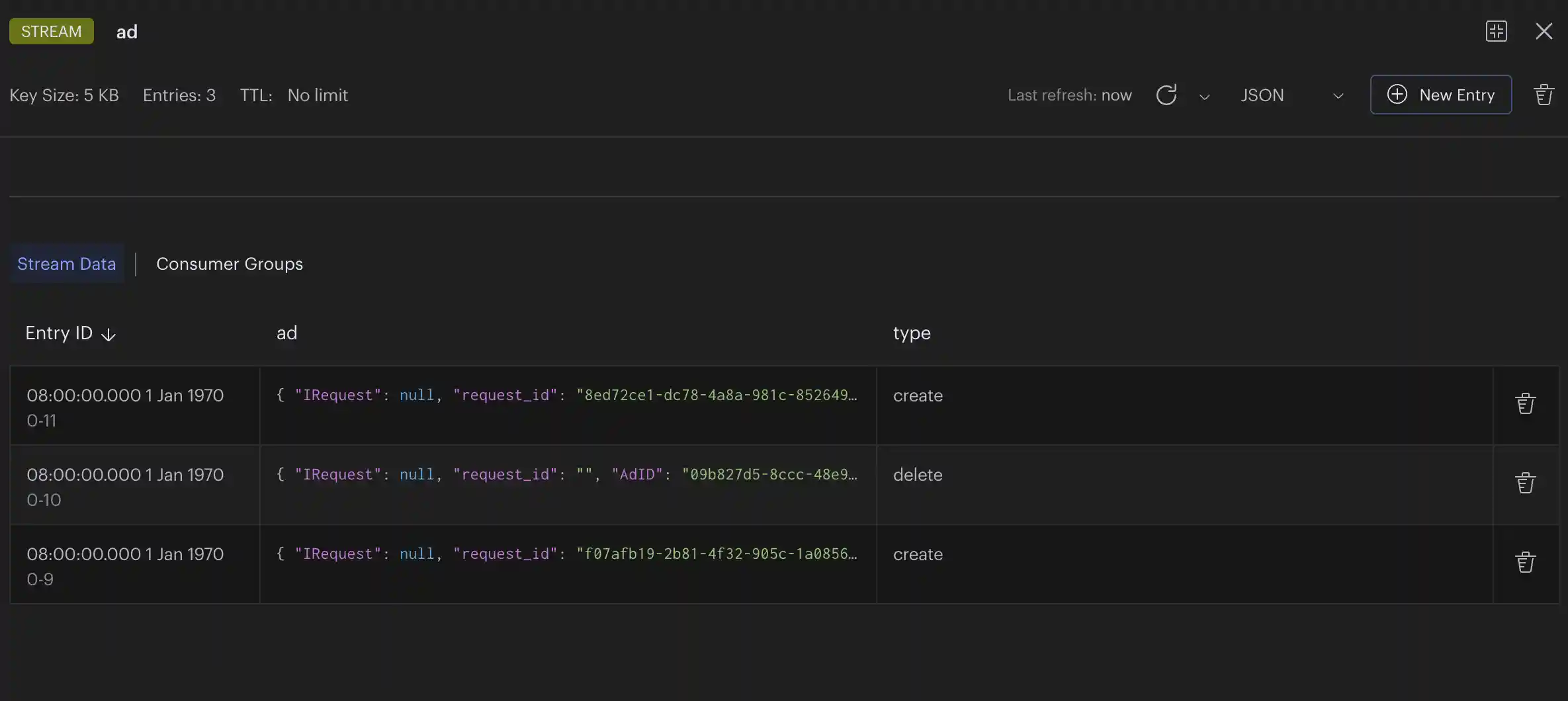The image size is (1568, 701).
Task: Toggle full-screen view of the key panel
Action: (1496, 31)
